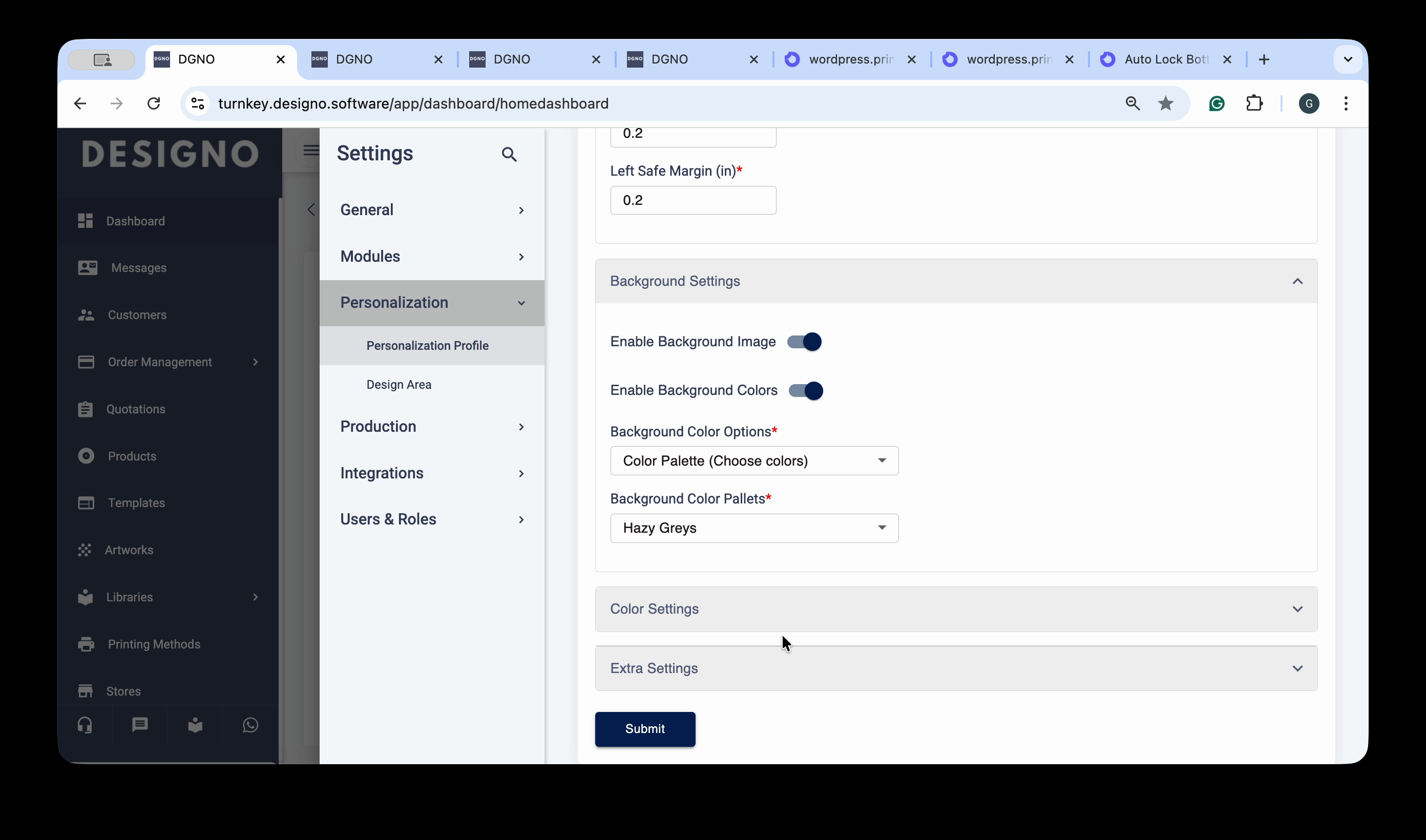The width and height of the screenshot is (1426, 840).
Task: Expand the Production settings menu
Action: click(x=432, y=426)
